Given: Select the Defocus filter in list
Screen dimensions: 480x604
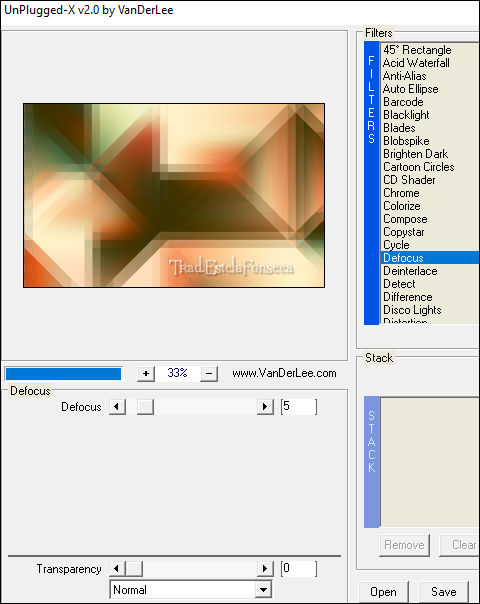Looking at the screenshot, I should point(430,258).
